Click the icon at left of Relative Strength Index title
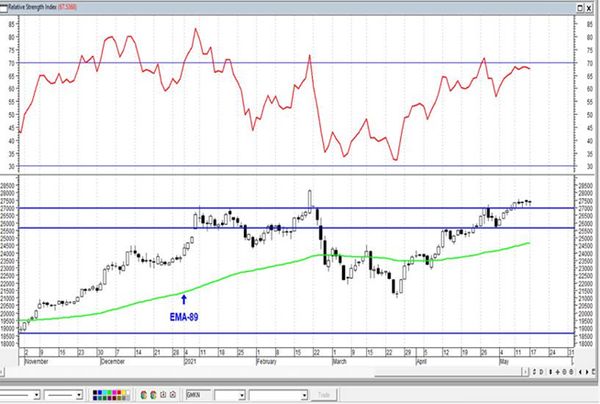This screenshot has height=404, width=600. click(x=3, y=8)
